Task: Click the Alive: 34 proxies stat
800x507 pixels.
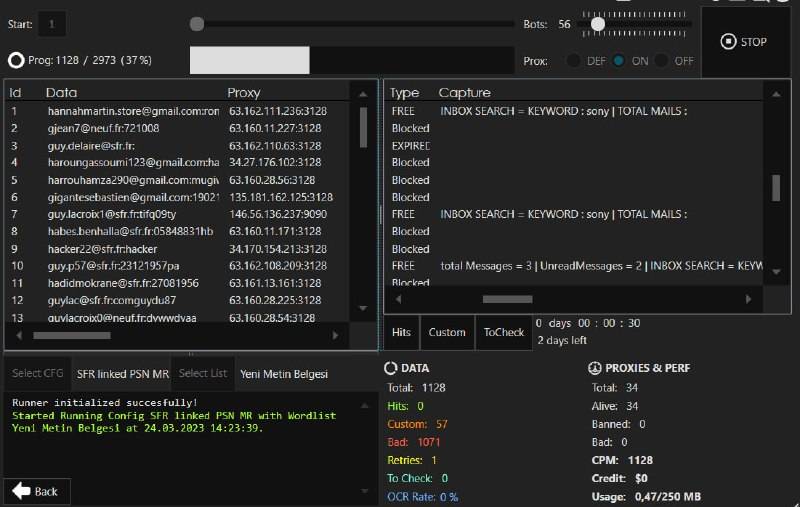Action: click(x=615, y=406)
